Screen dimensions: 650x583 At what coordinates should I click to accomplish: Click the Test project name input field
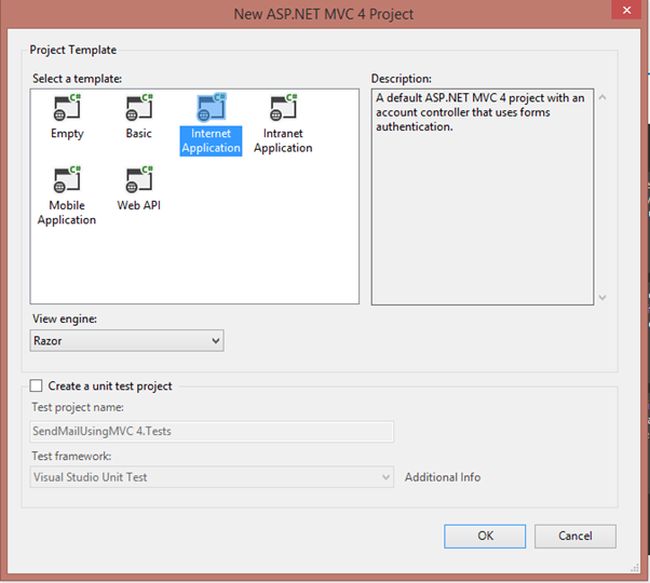tap(211, 431)
